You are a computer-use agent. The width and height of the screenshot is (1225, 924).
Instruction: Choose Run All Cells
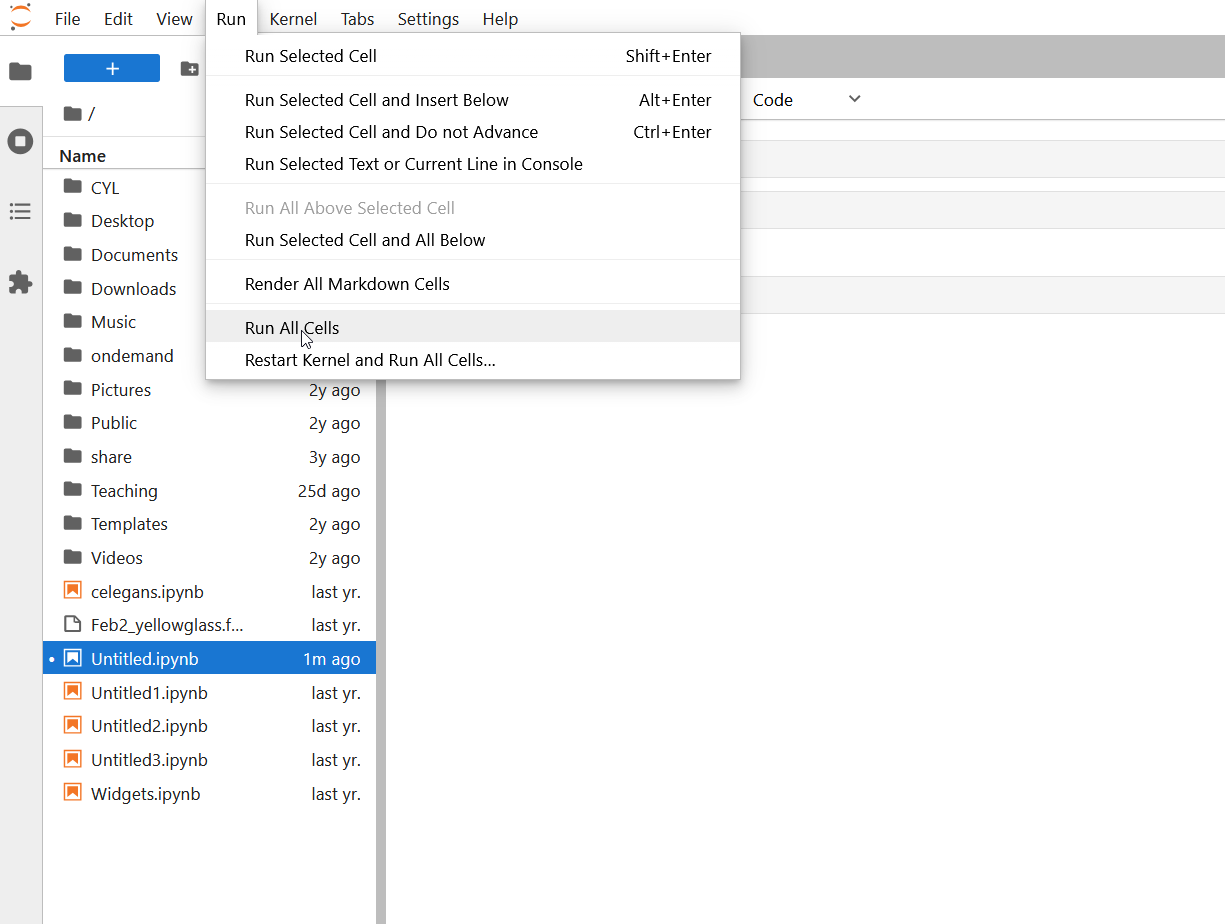[473, 326]
